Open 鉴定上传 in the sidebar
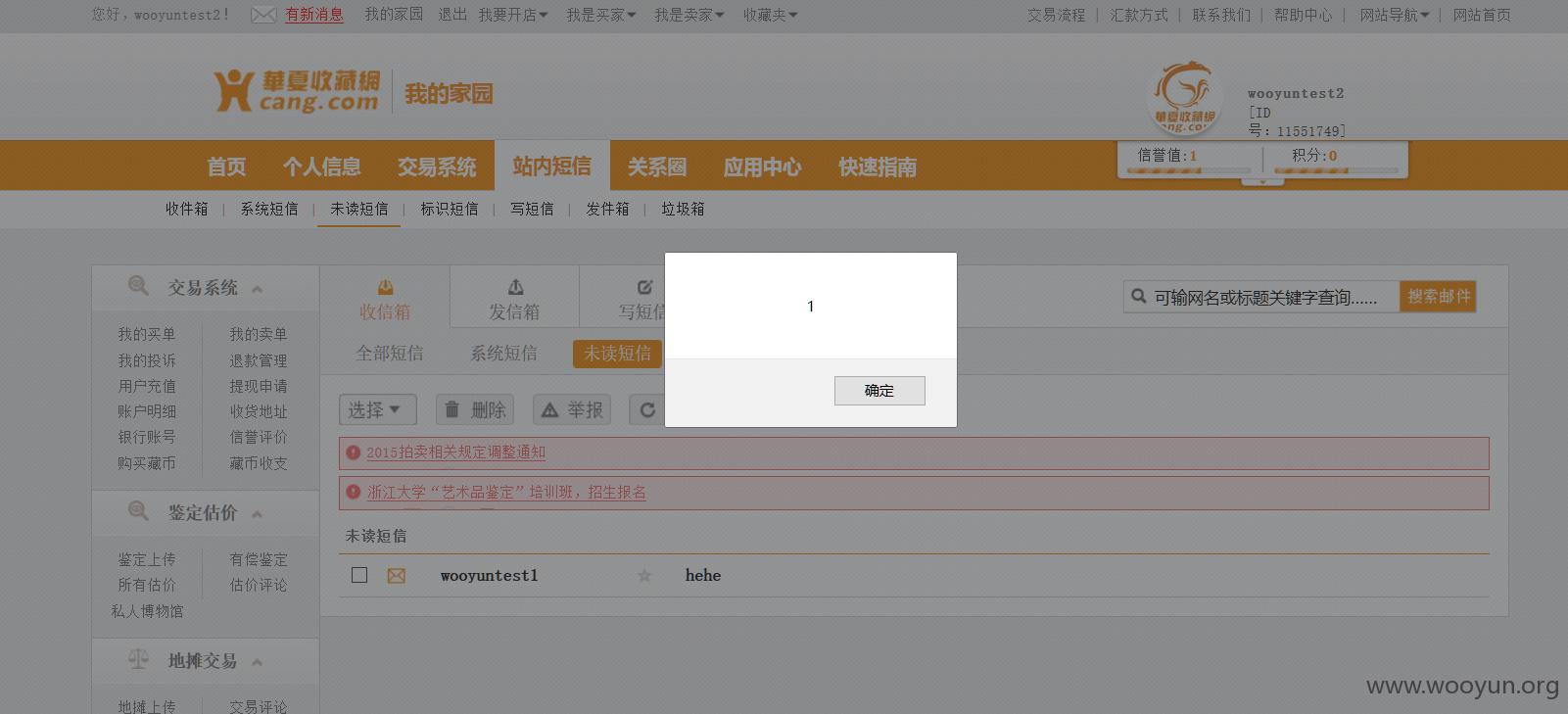The height and width of the screenshot is (714, 1568). pyautogui.click(x=147, y=559)
